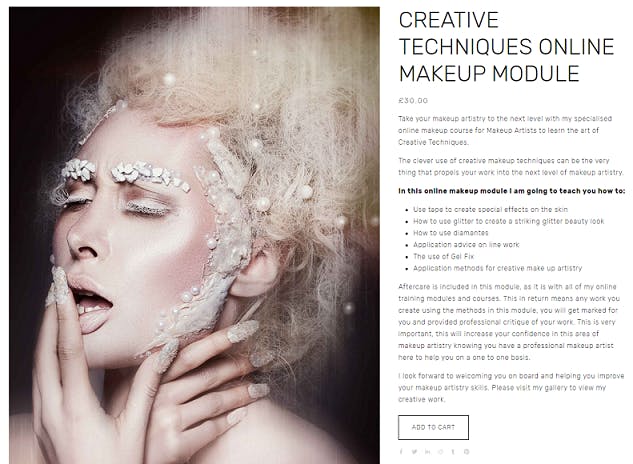Click the 'Aftercare is included' paragraph

[x=509, y=322]
